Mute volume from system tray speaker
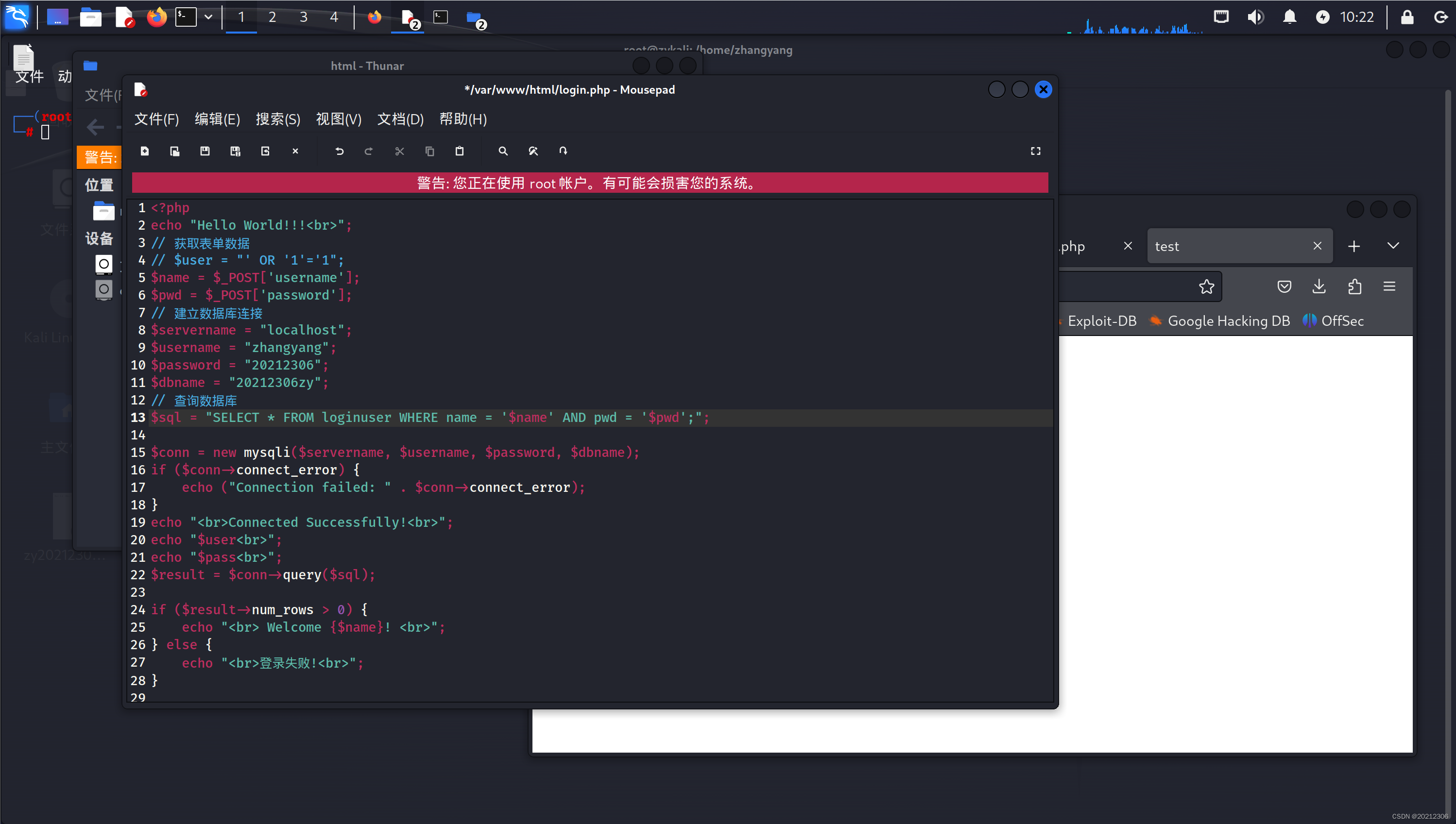The width and height of the screenshot is (1456, 824). (1255, 17)
